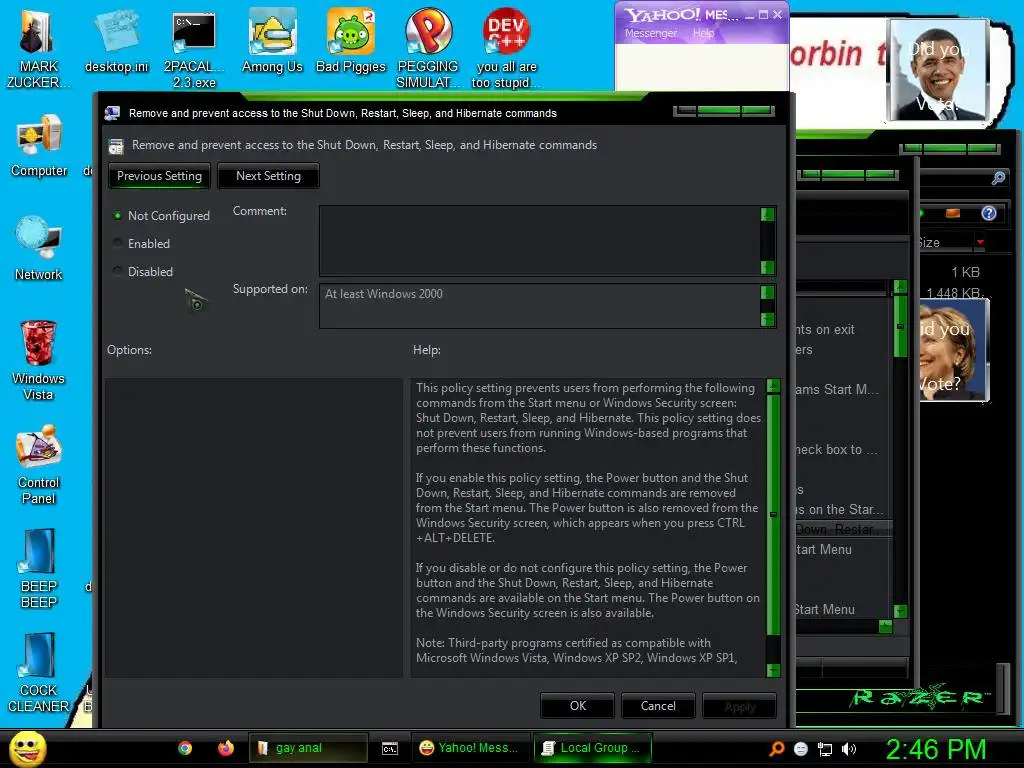The height and width of the screenshot is (768, 1024).
Task: Switch to Yahoo! Mess... taskbar window
Action: [470, 748]
